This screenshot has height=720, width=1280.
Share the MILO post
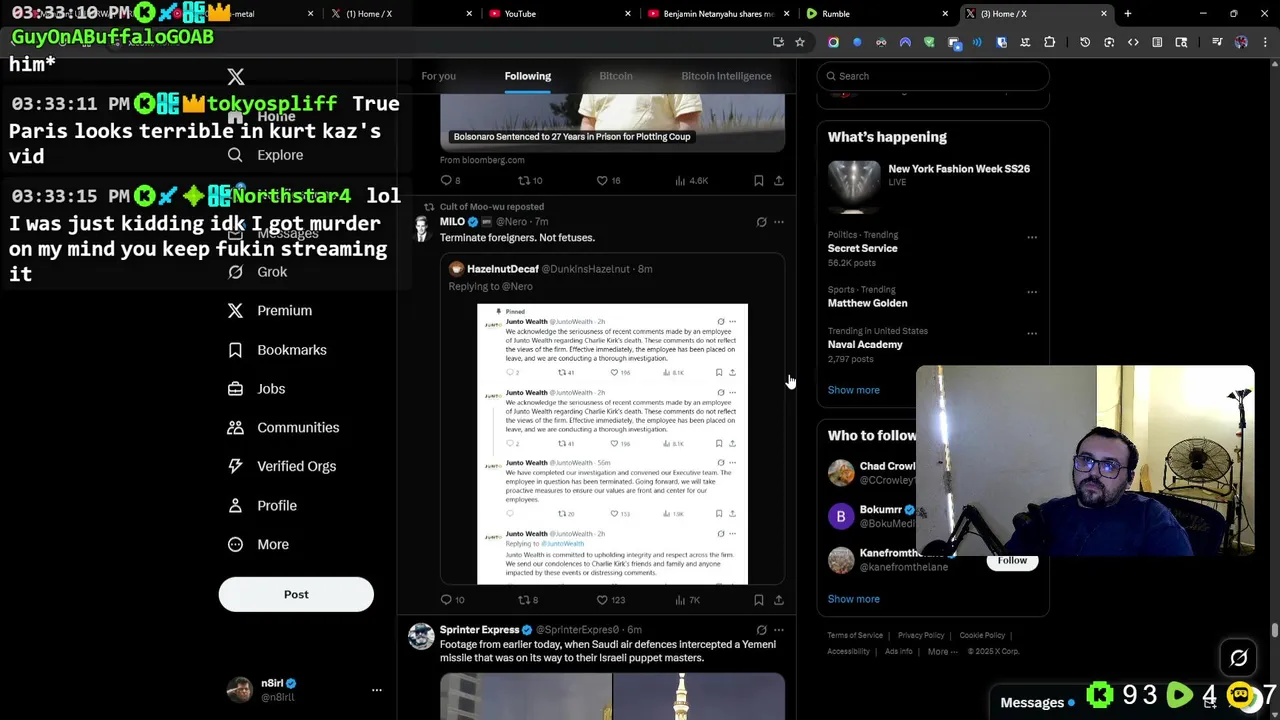[x=779, y=600]
